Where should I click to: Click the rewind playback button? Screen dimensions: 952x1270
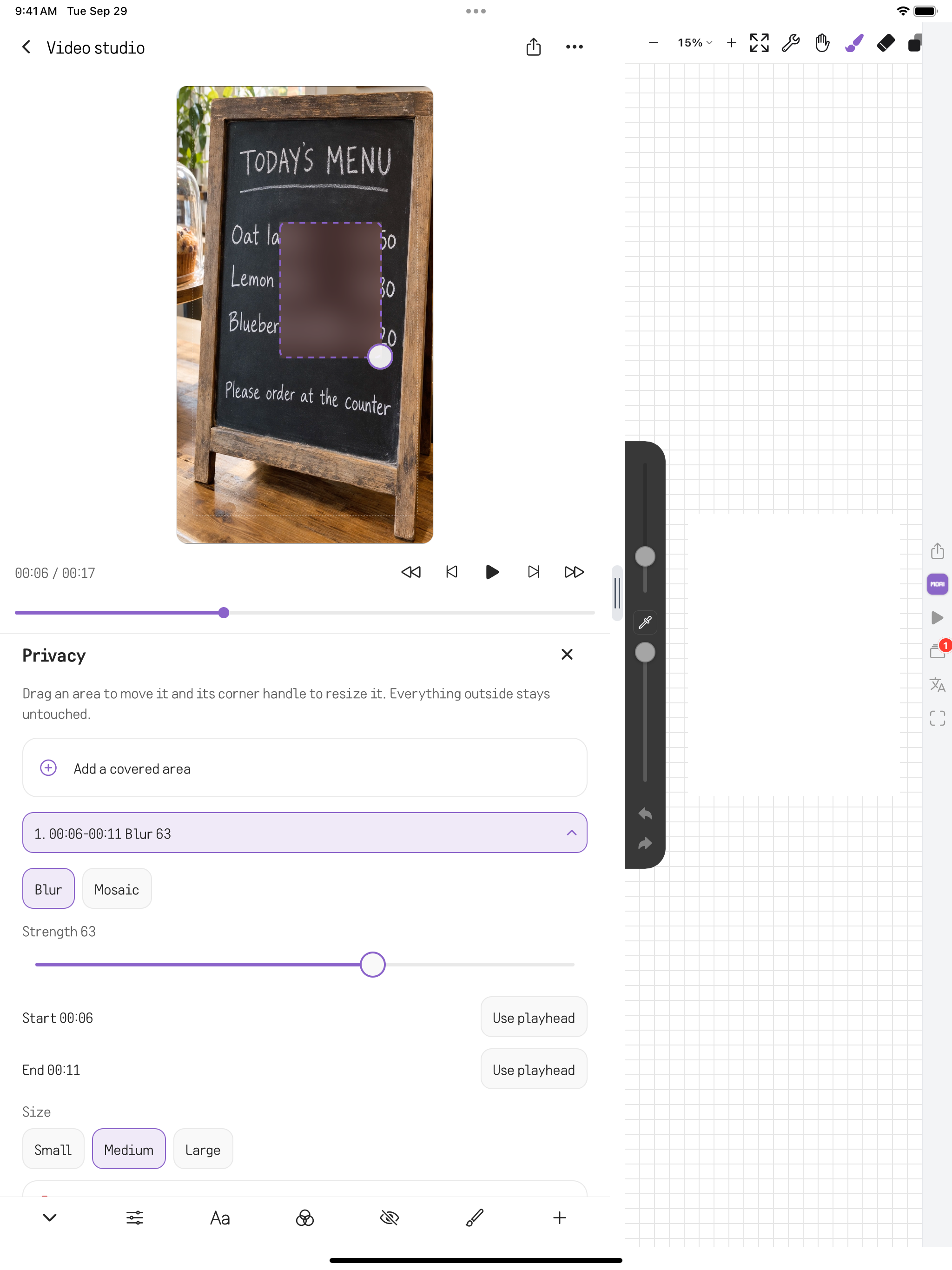(x=411, y=572)
